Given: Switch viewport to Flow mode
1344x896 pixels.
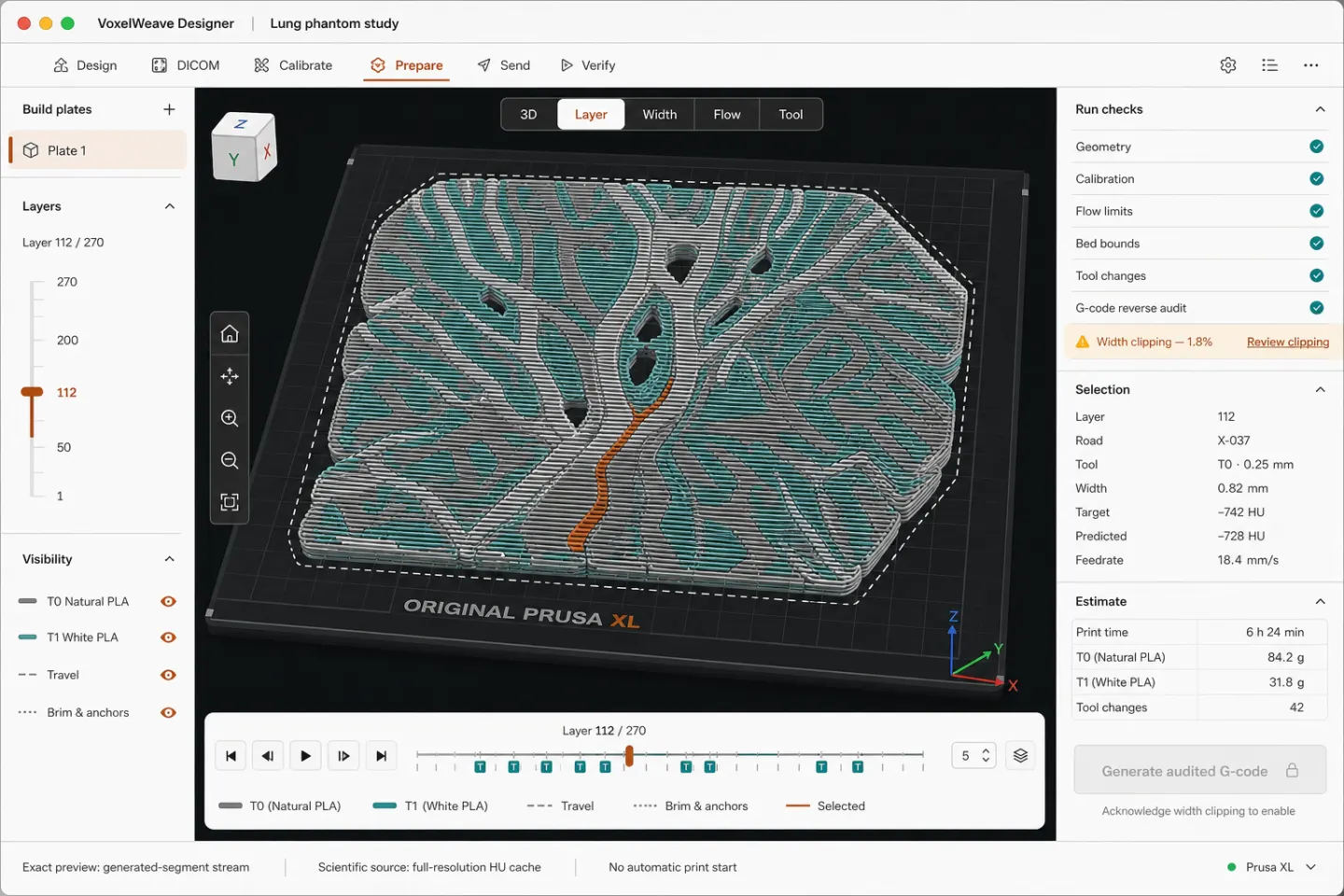Looking at the screenshot, I should pyautogui.click(x=727, y=114).
